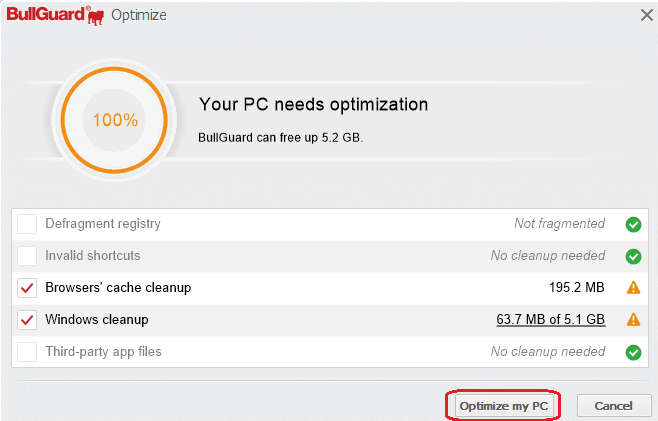Click green check icon in Defragment registry row

pos(633,224)
